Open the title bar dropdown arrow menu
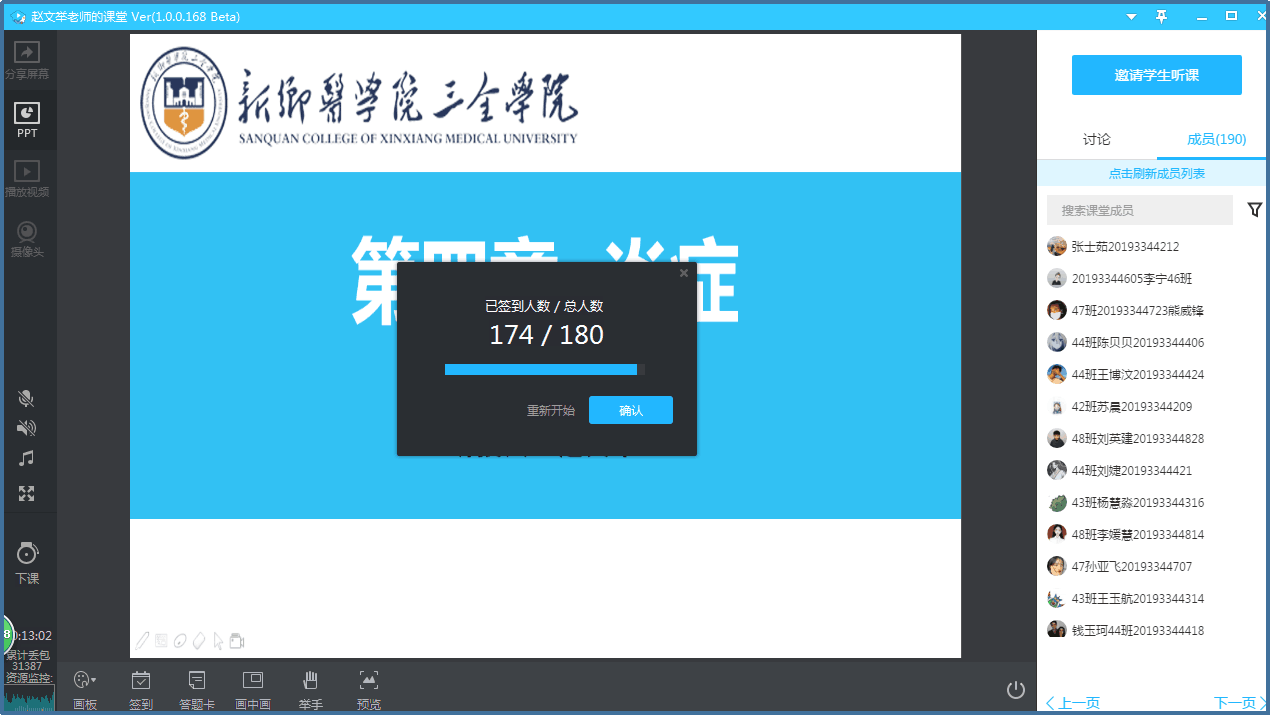This screenshot has height=717, width=1272. point(1131,17)
